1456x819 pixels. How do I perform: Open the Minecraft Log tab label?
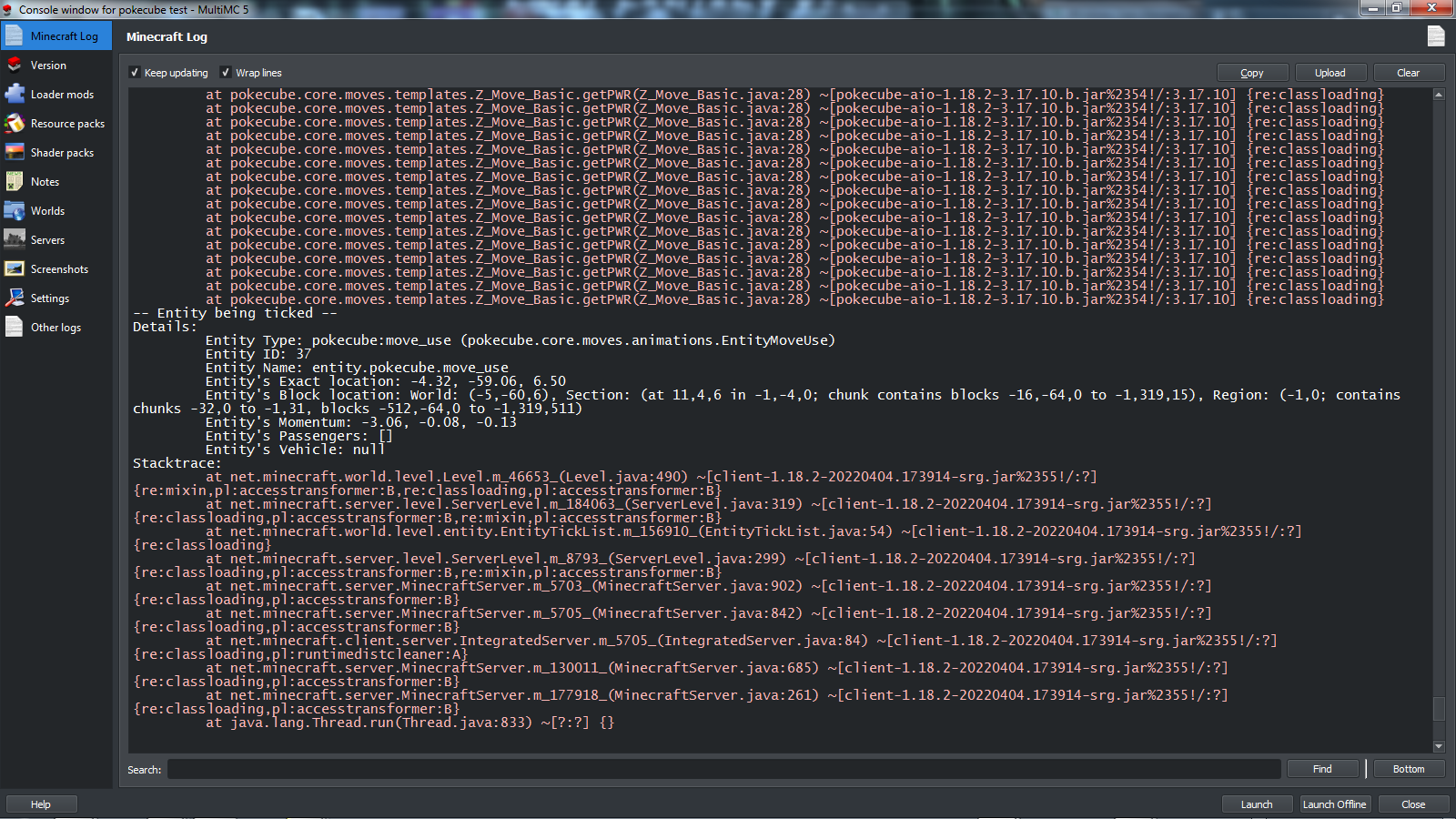coord(64,36)
